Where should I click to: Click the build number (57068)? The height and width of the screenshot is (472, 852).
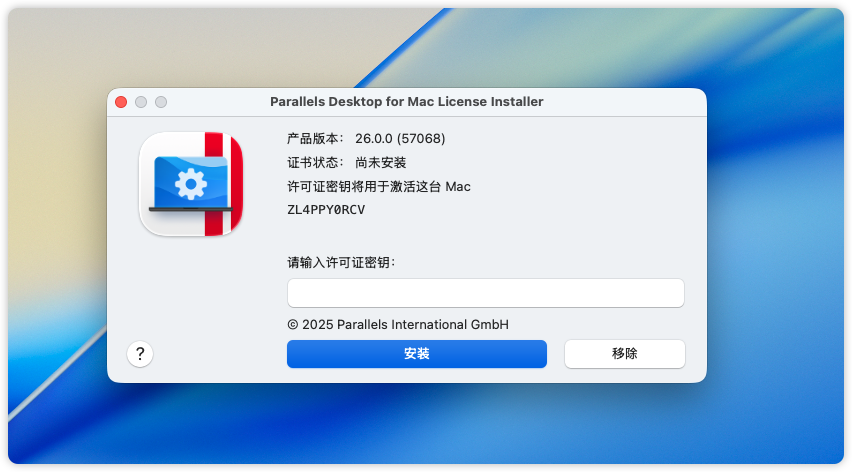click(x=421, y=138)
